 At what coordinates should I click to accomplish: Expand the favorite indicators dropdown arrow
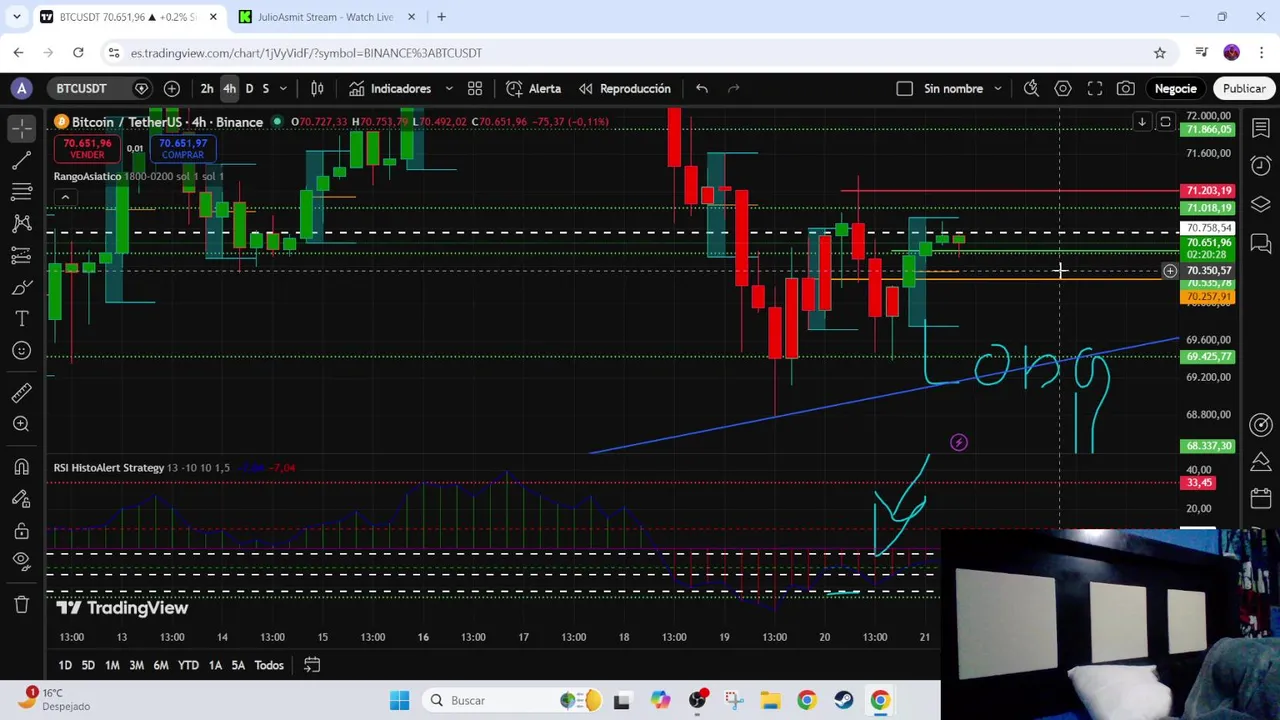[x=449, y=88]
